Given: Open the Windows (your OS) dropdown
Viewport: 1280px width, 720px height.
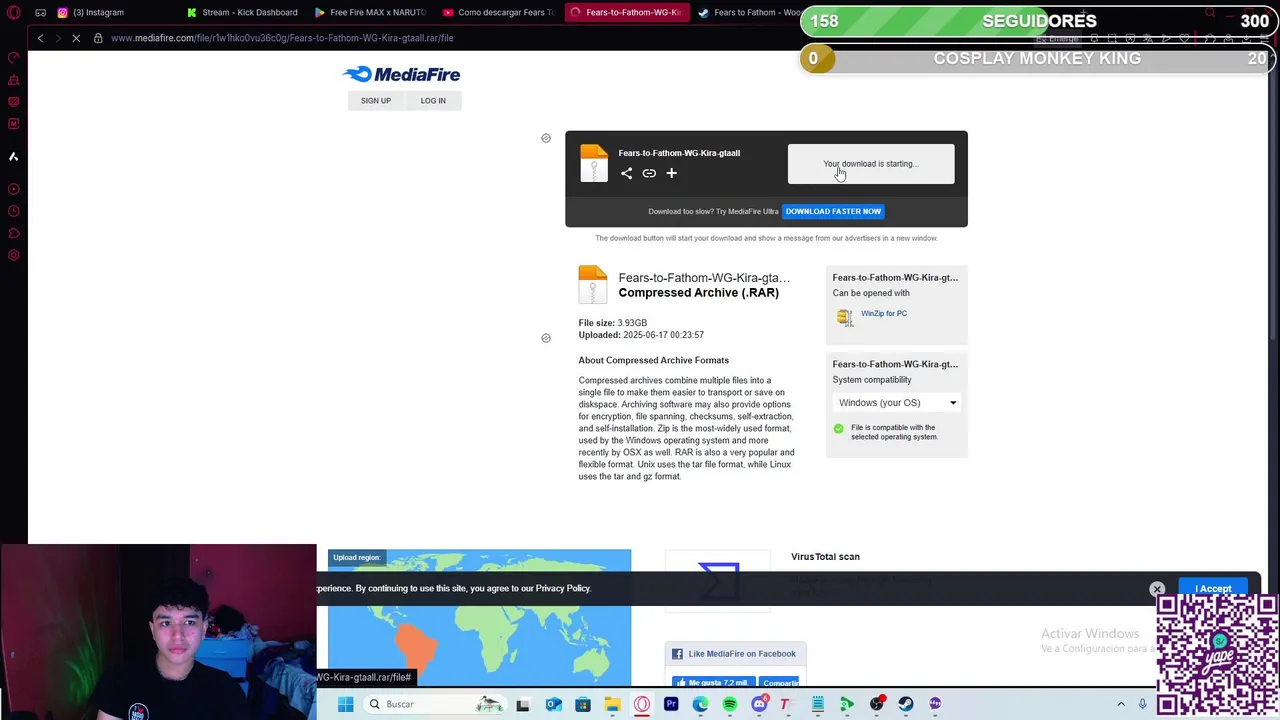Looking at the screenshot, I should tap(897, 403).
